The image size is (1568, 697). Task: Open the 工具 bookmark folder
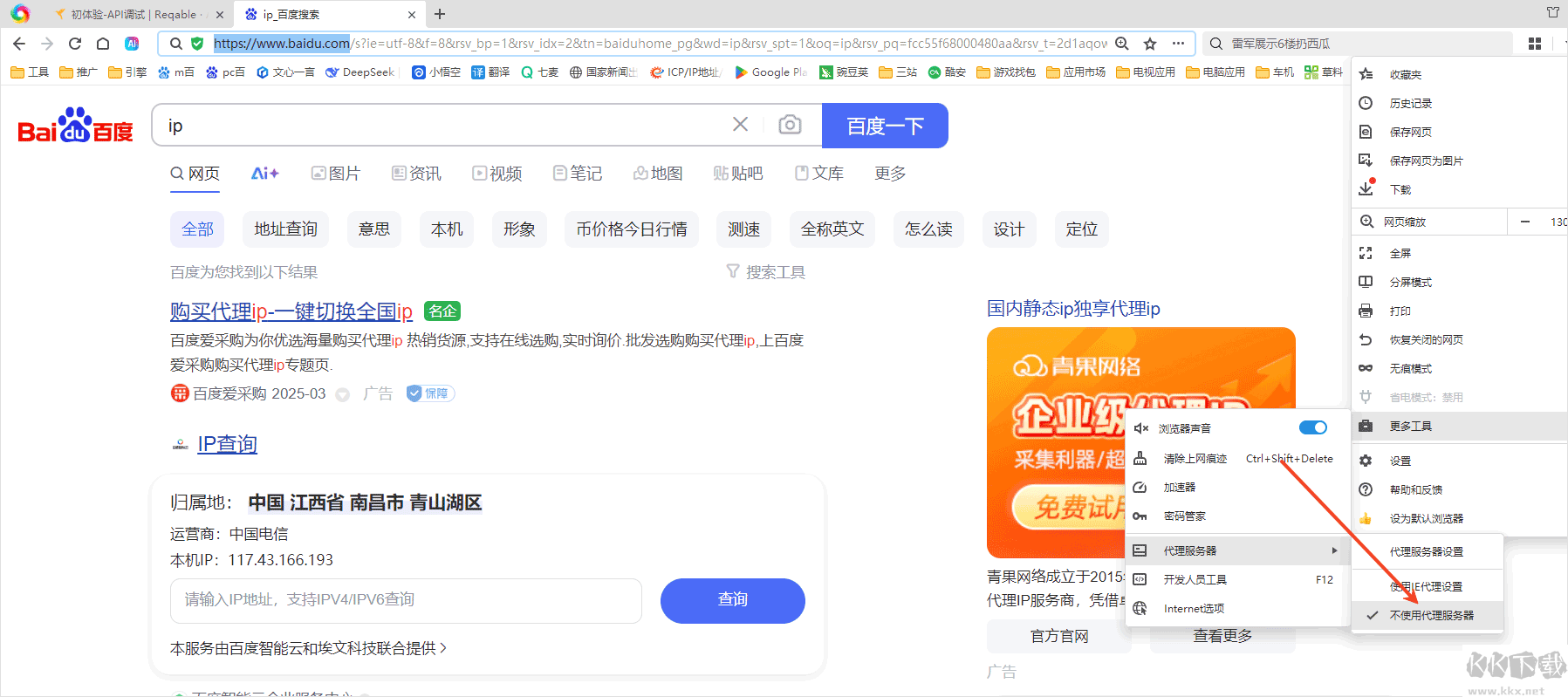[x=30, y=72]
